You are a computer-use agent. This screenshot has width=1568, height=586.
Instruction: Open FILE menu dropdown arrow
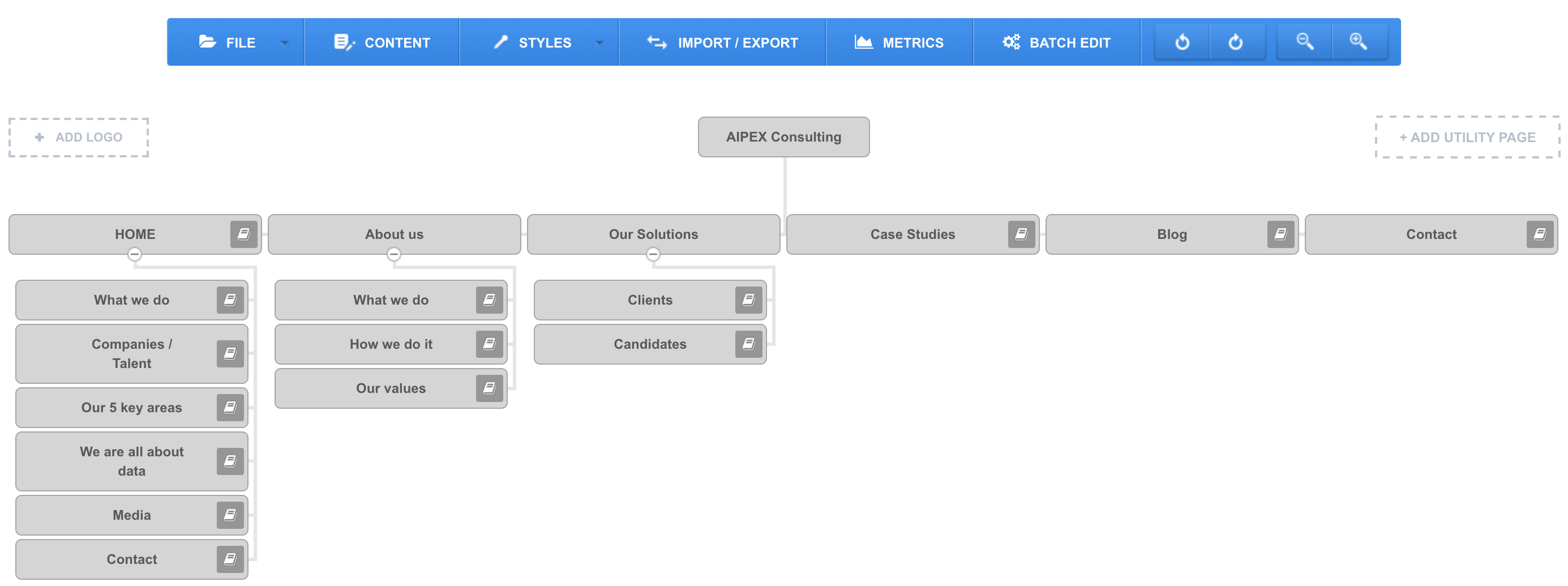click(284, 42)
